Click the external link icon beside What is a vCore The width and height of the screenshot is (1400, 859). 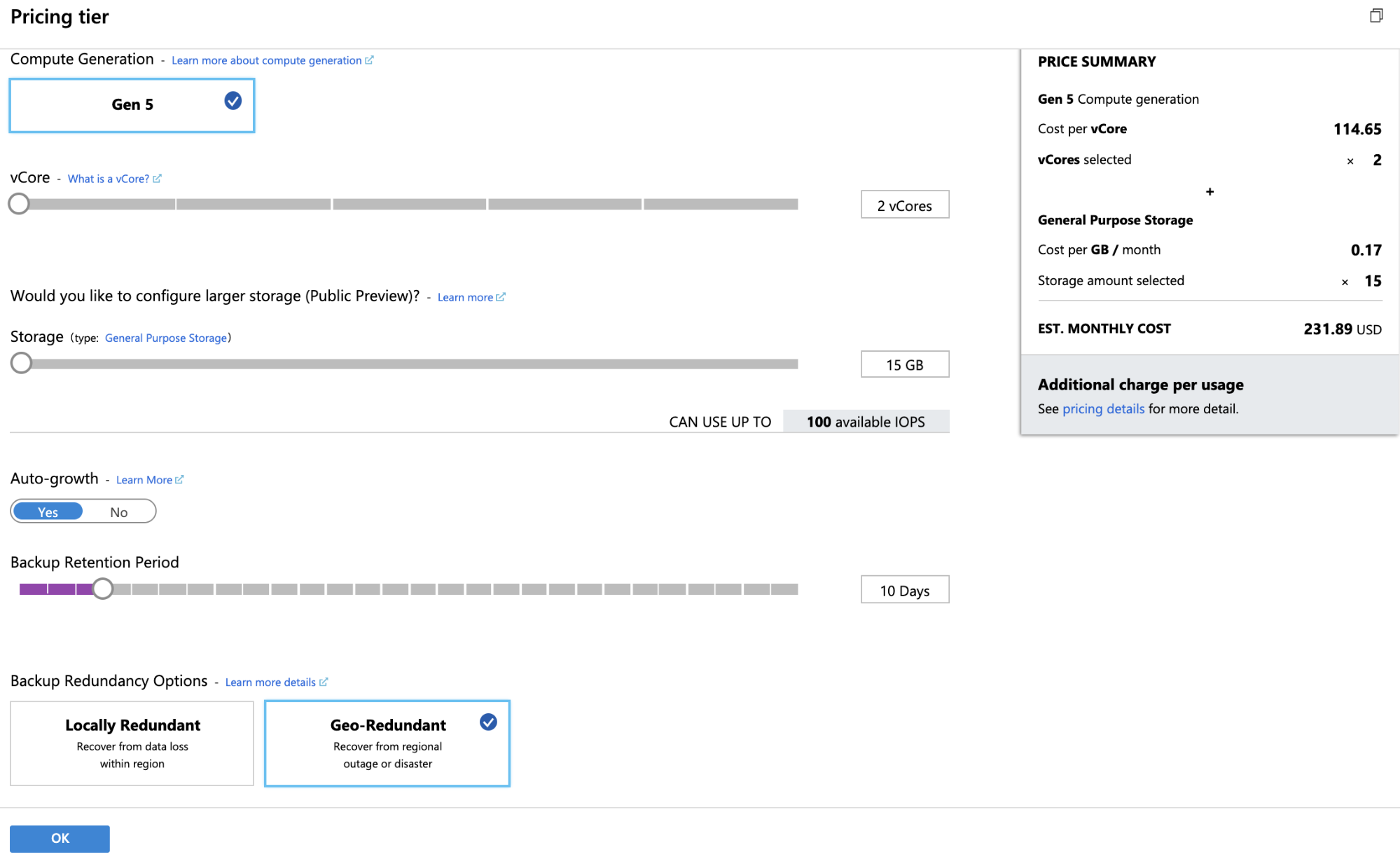click(x=157, y=179)
